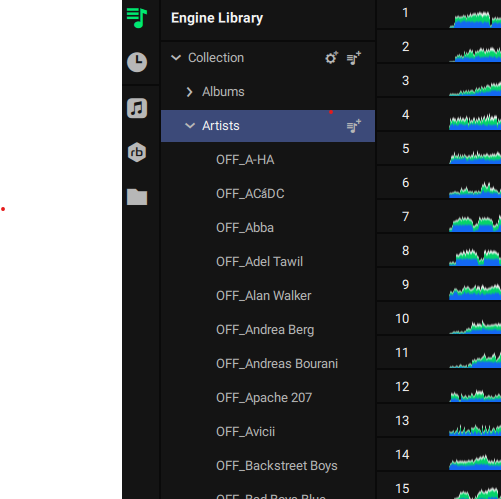Open the folder browser icon
The height and width of the screenshot is (499, 501).
pos(137,197)
